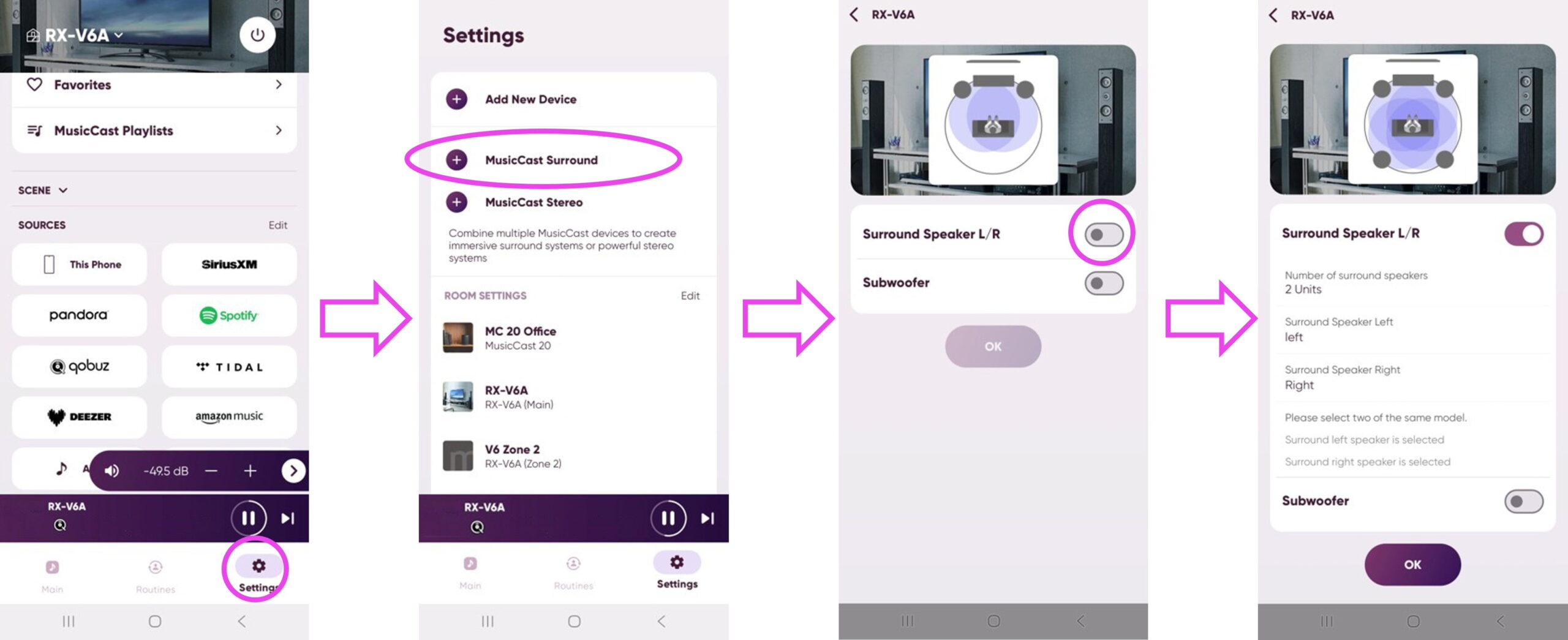Image resolution: width=1568 pixels, height=640 pixels.
Task: Enable the circled Surround Speaker L/R switch
Action: [x=1104, y=234]
